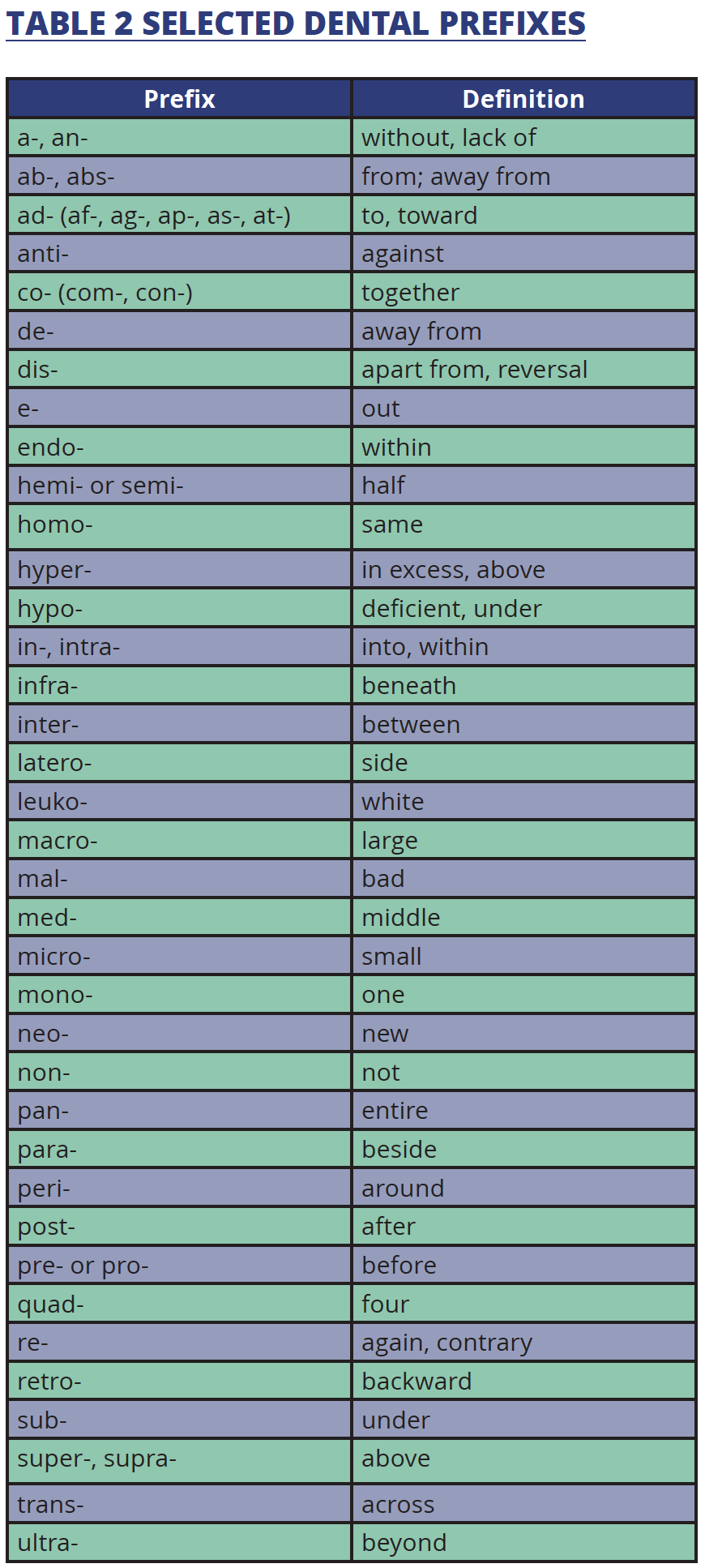Image resolution: width=705 pixels, height=1568 pixels.
Task: Click the 'between' definition cell
Action: [x=523, y=725]
